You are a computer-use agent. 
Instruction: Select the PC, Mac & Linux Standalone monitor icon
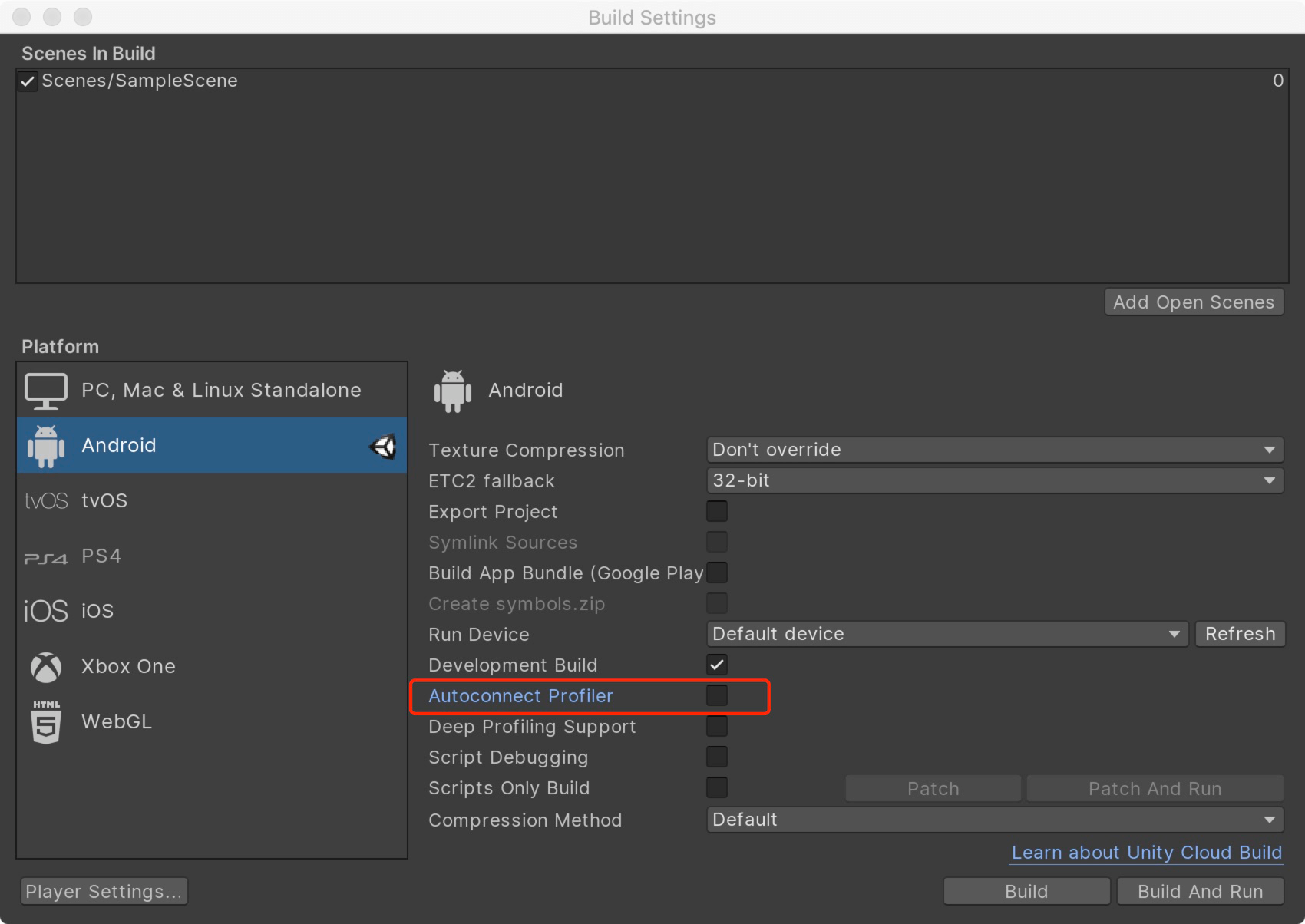click(46, 391)
